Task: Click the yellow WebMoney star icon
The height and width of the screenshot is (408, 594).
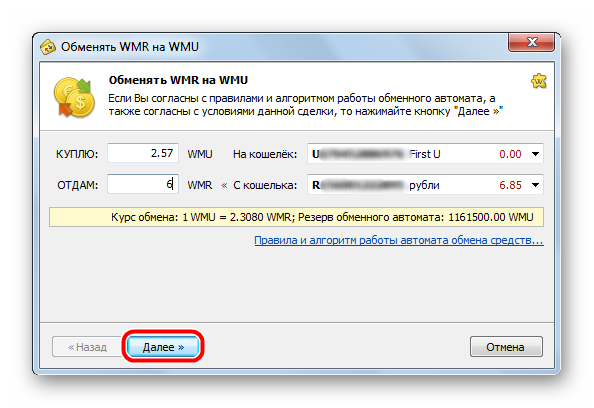Action: (x=539, y=81)
